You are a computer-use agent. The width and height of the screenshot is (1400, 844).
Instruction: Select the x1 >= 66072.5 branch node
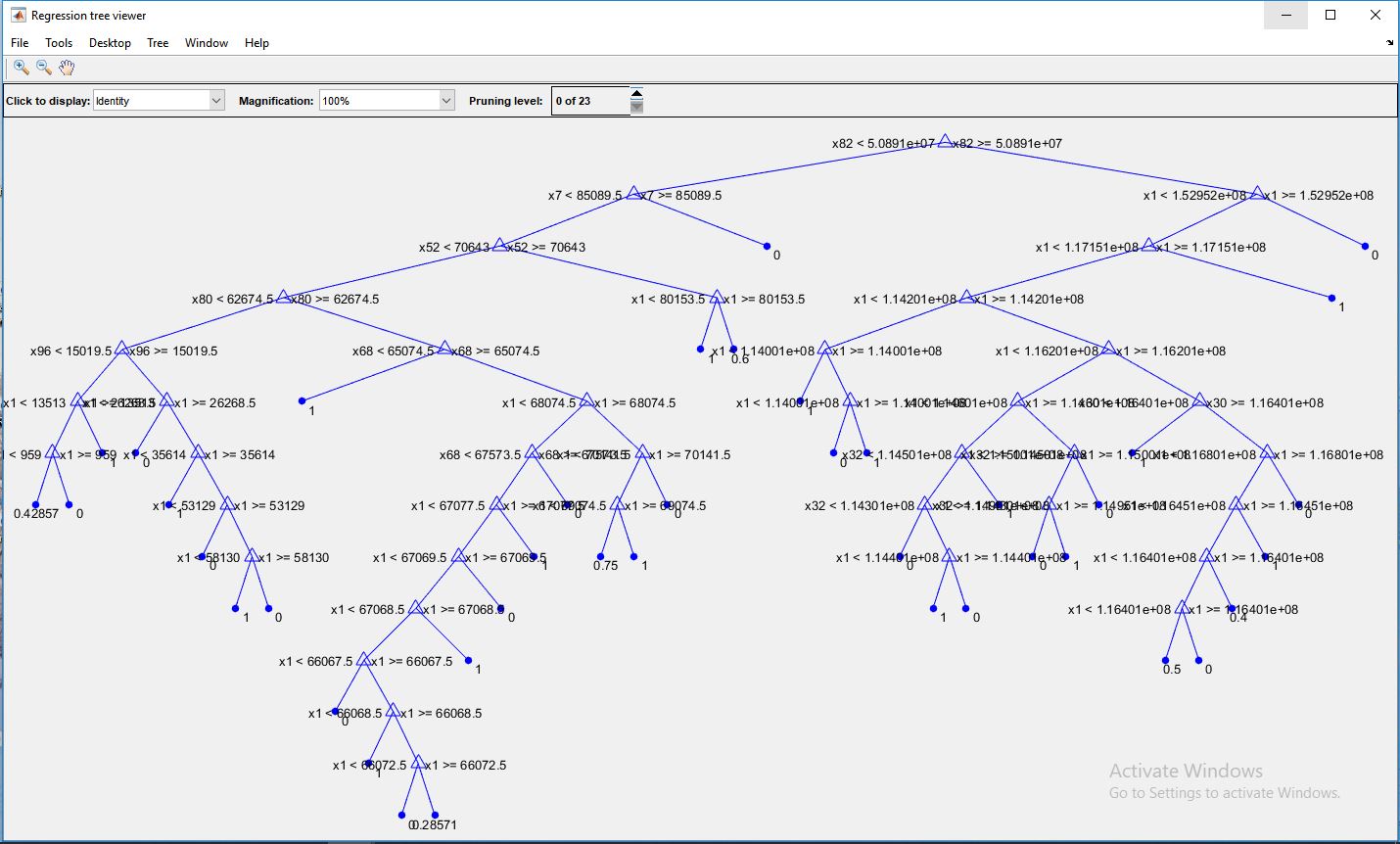point(418,764)
